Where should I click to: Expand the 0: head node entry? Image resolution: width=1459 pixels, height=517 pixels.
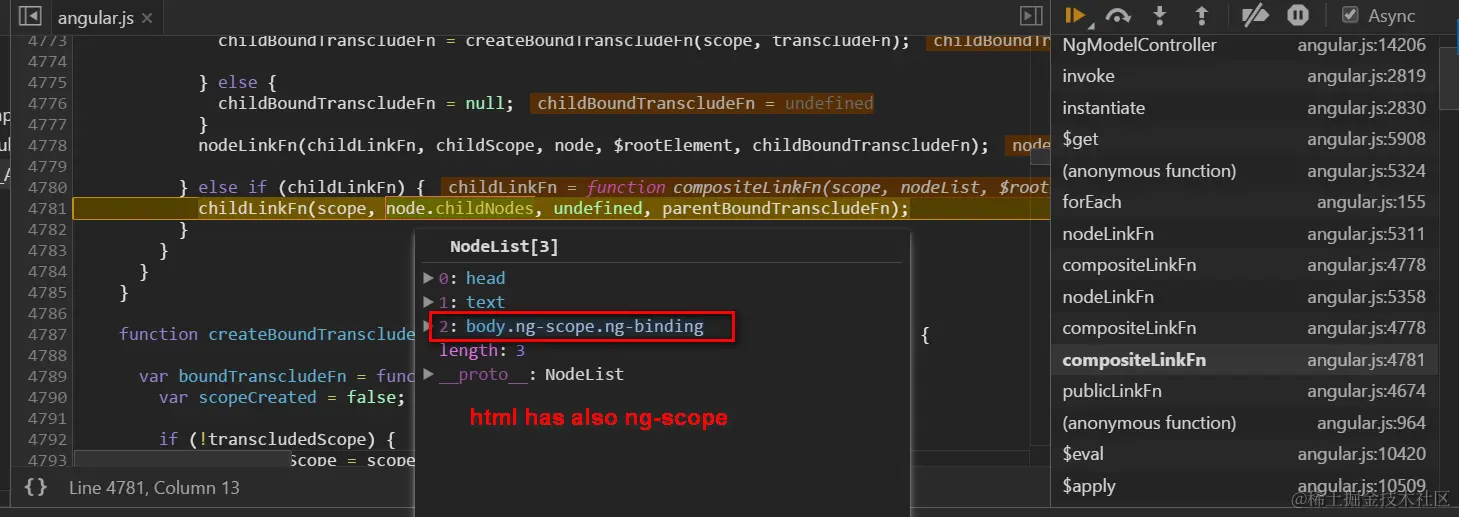pyautogui.click(x=428, y=278)
